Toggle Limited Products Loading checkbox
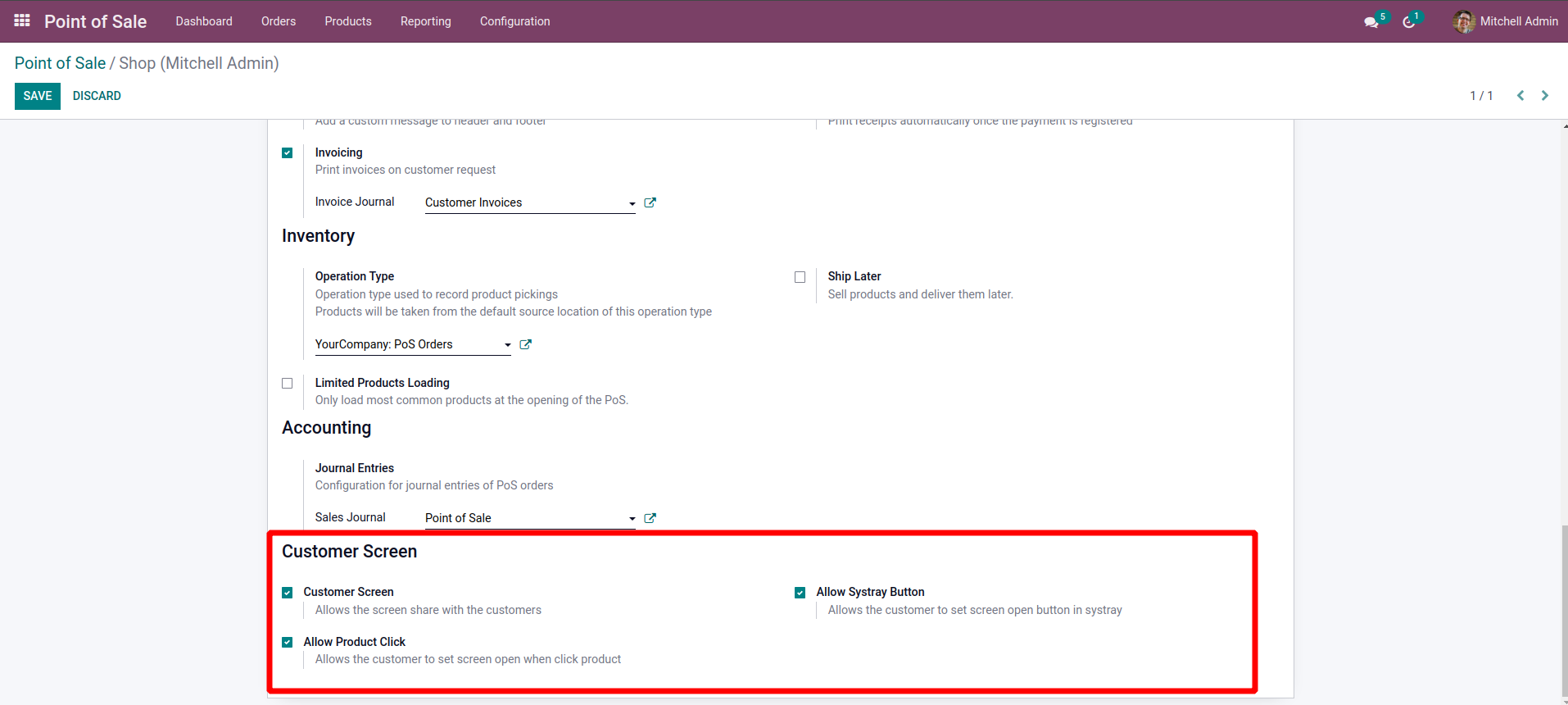The width and height of the screenshot is (1568, 705). [287, 384]
